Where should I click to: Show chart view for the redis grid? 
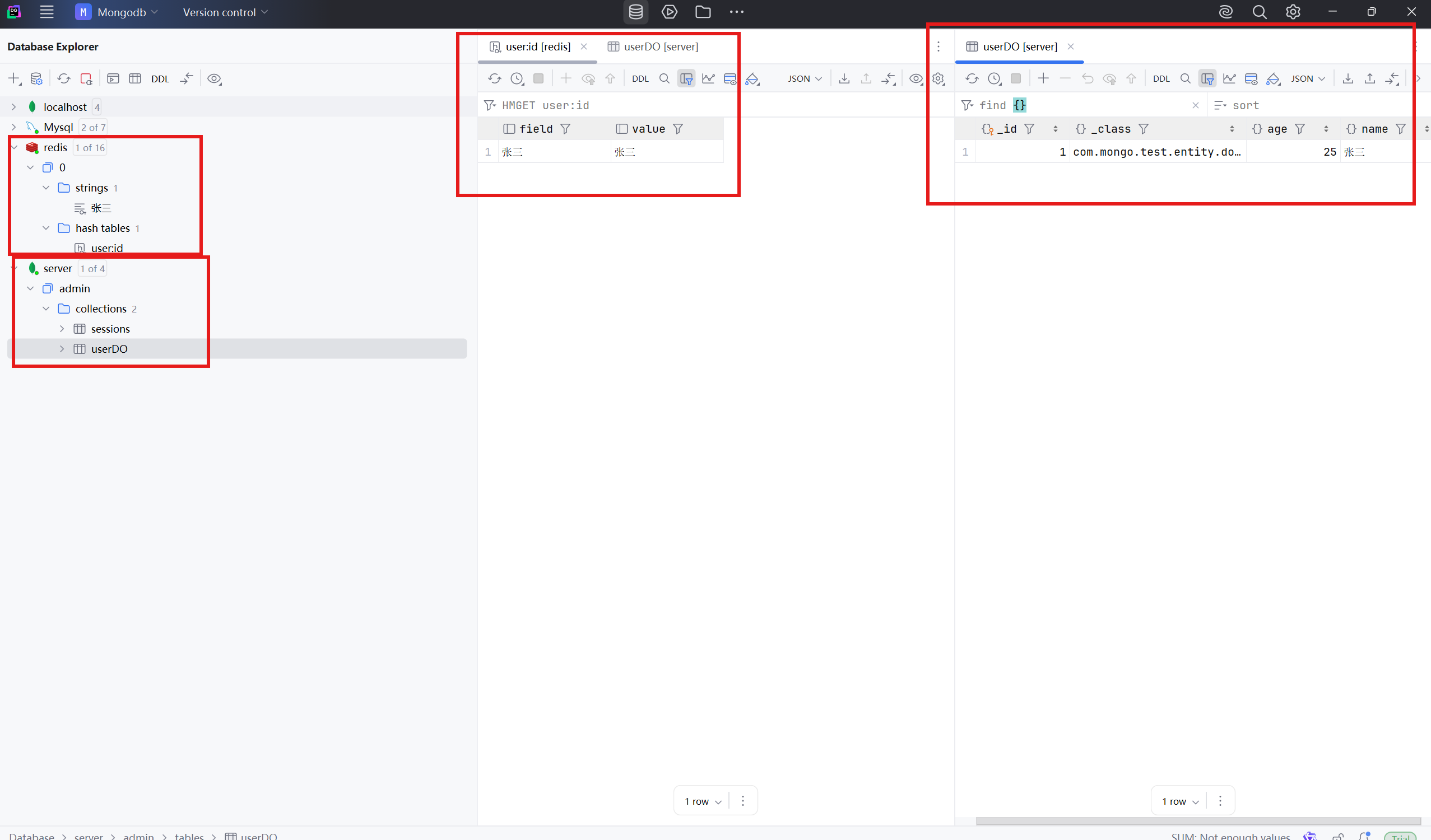(708, 79)
